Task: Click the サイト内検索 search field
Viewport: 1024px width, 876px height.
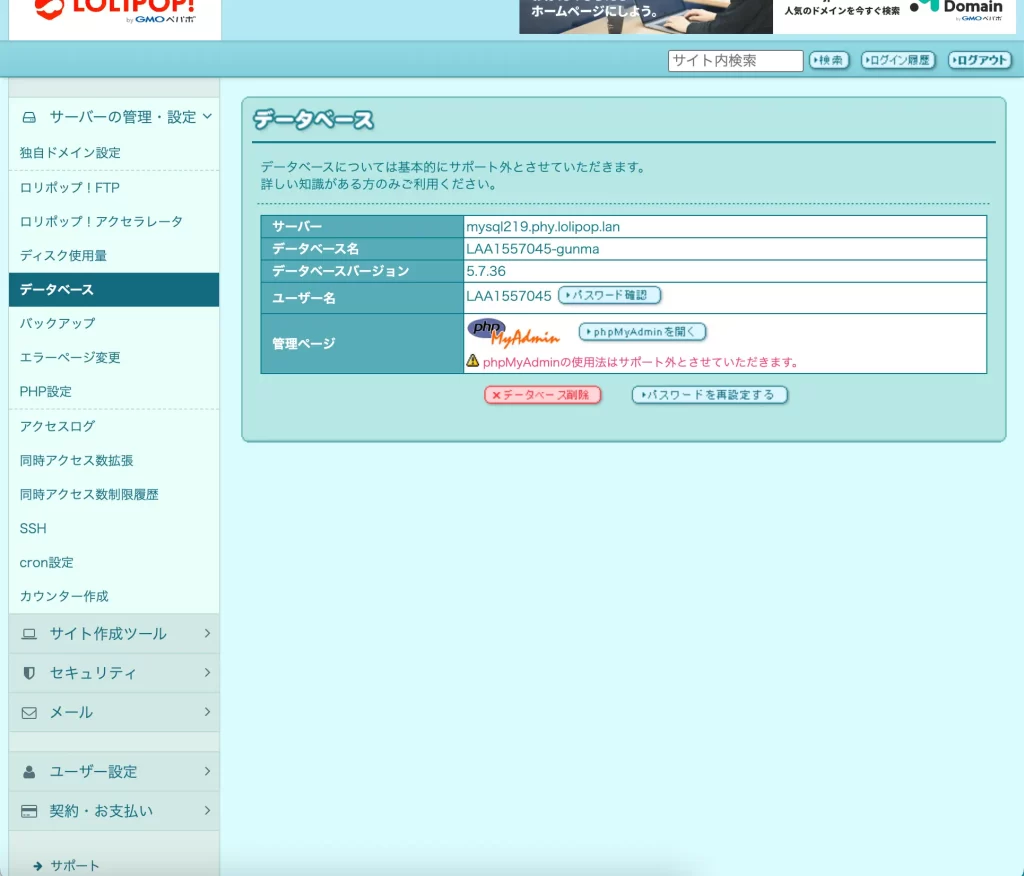Action: point(735,61)
